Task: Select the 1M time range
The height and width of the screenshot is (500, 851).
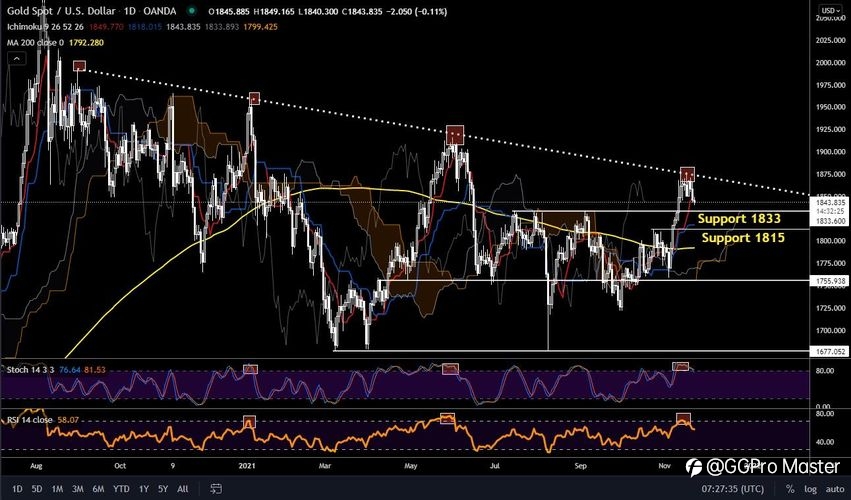Action: coord(57,489)
